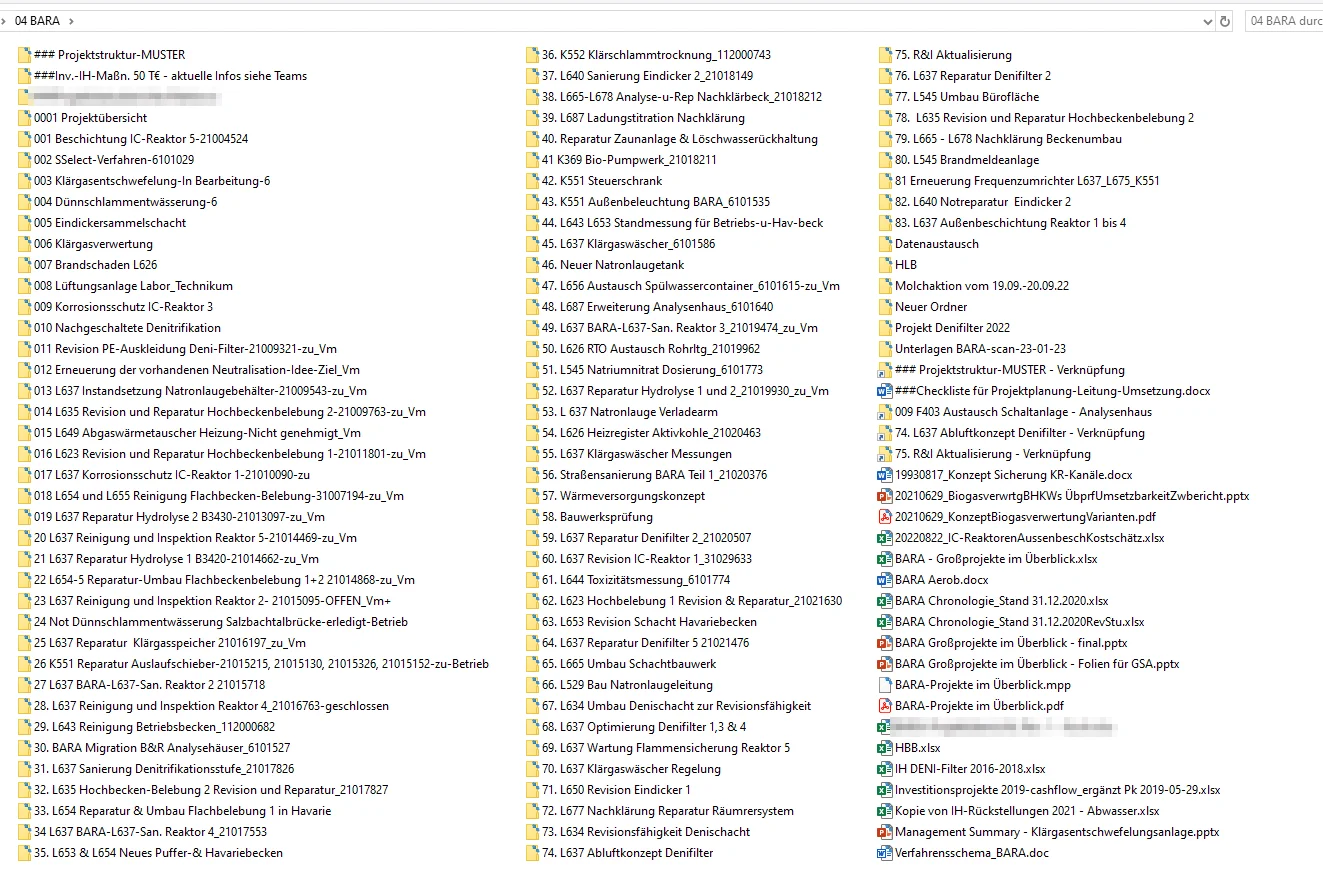Select Excel icon of IH DENI-Filter 2016-2018.xlsx
Viewport: 1323px width, 870px height.
(x=884, y=769)
